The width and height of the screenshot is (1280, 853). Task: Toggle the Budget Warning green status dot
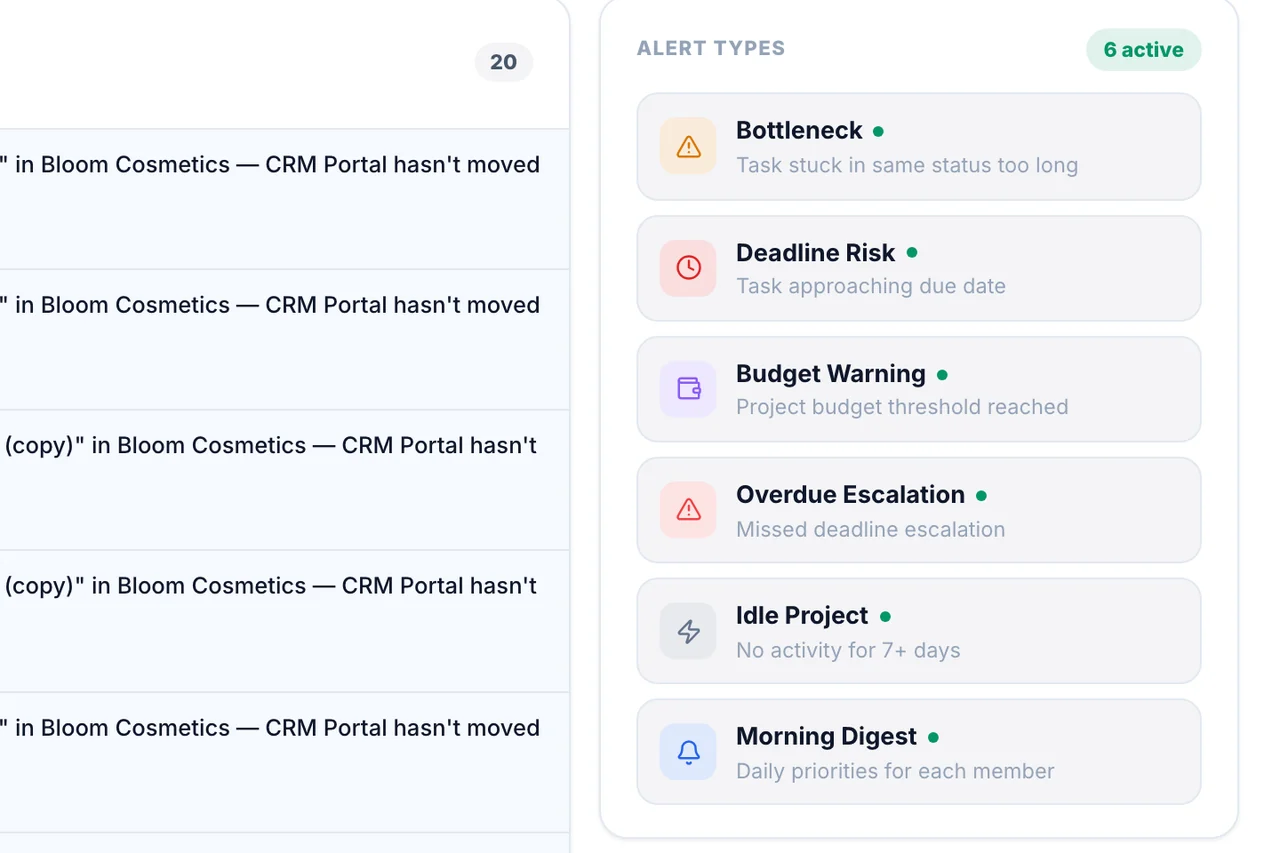coord(942,375)
